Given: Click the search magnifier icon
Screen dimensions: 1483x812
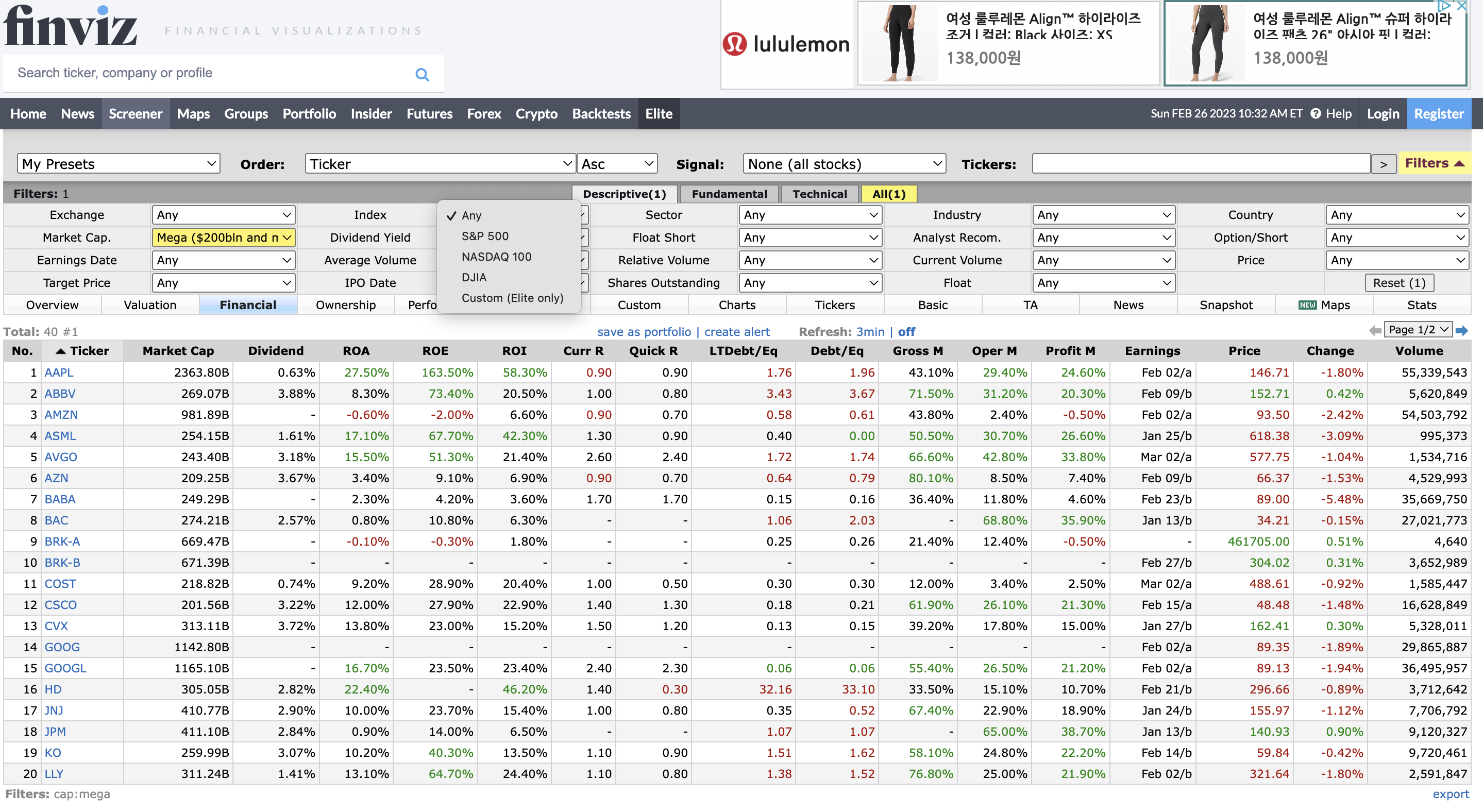Looking at the screenshot, I should click(x=422, y=74).
